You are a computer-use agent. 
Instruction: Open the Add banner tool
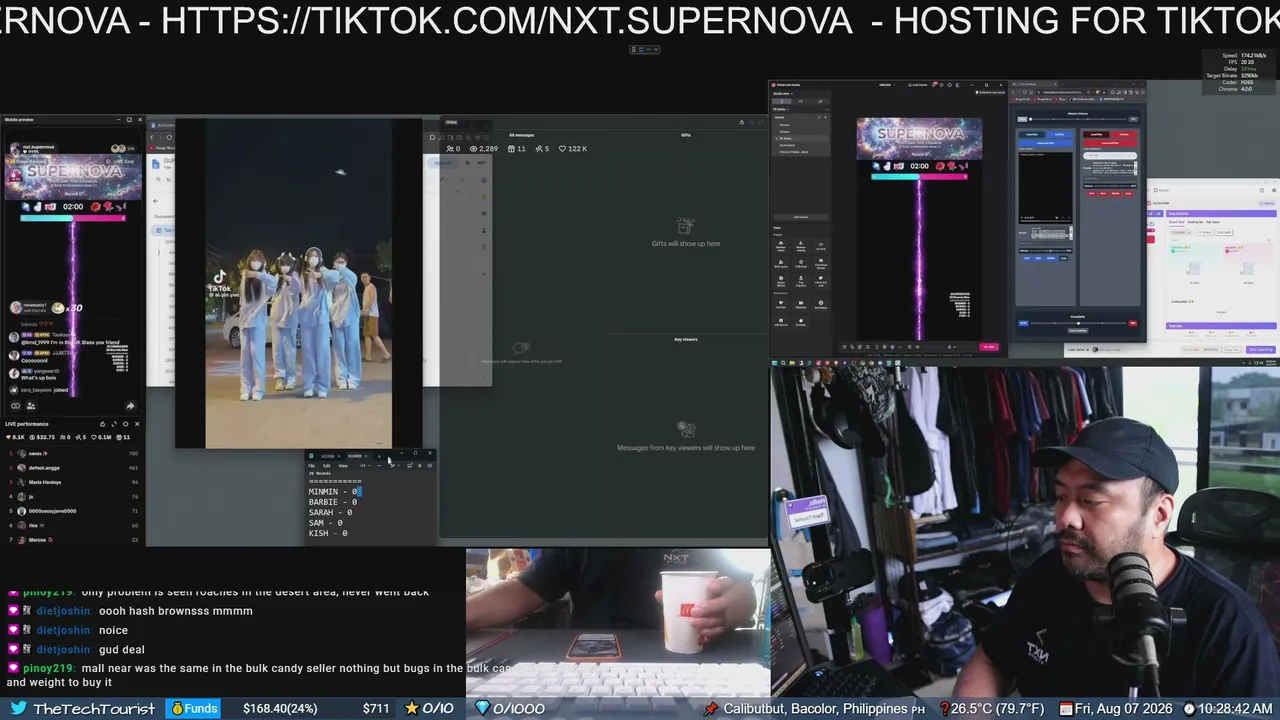[x=781, y=322]
